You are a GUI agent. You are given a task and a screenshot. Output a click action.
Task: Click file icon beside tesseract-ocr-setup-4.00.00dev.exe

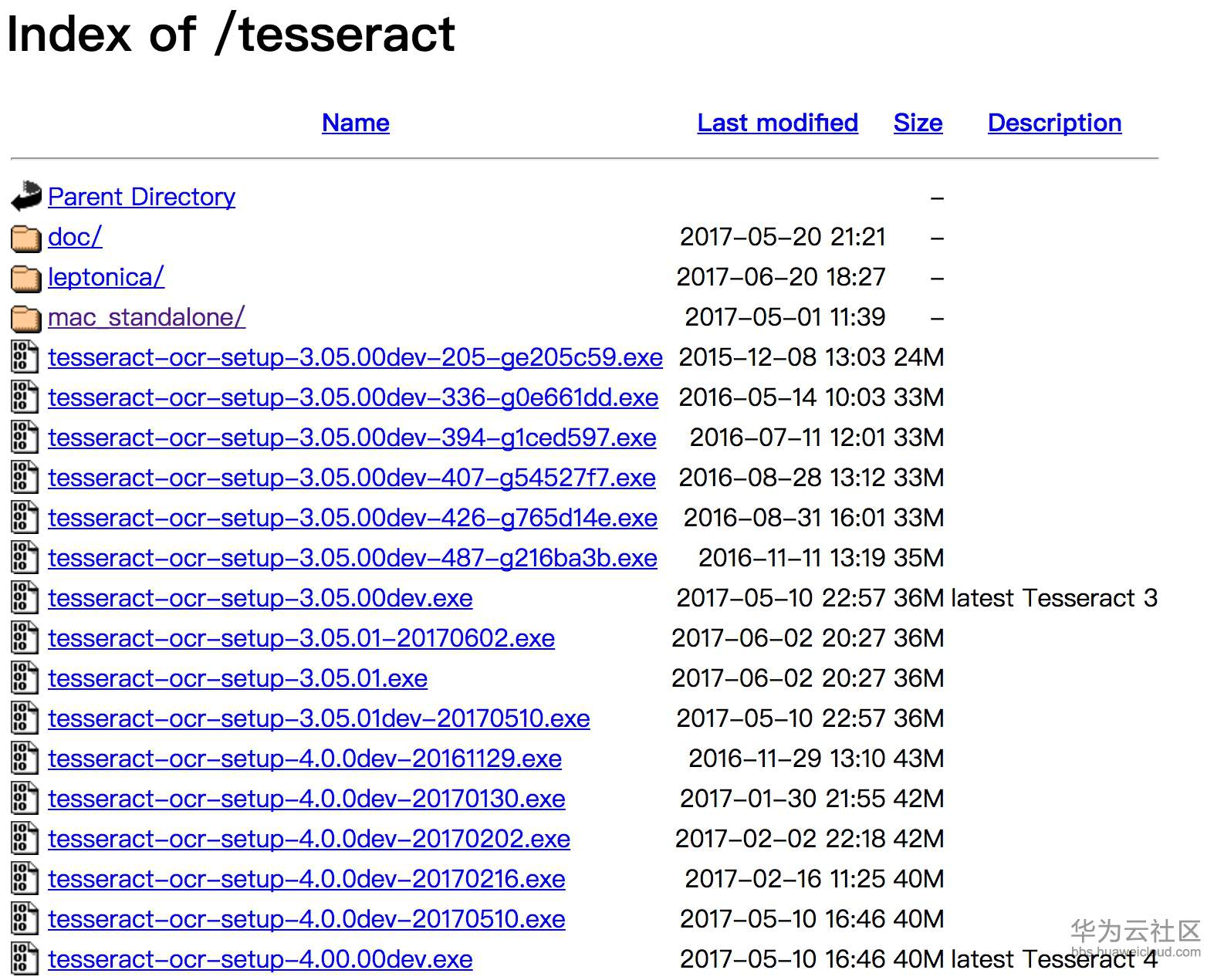[25, 959]
